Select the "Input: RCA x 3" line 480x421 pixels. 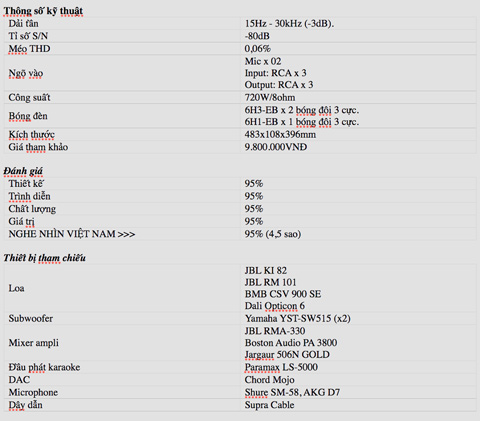tap(275, 73)
